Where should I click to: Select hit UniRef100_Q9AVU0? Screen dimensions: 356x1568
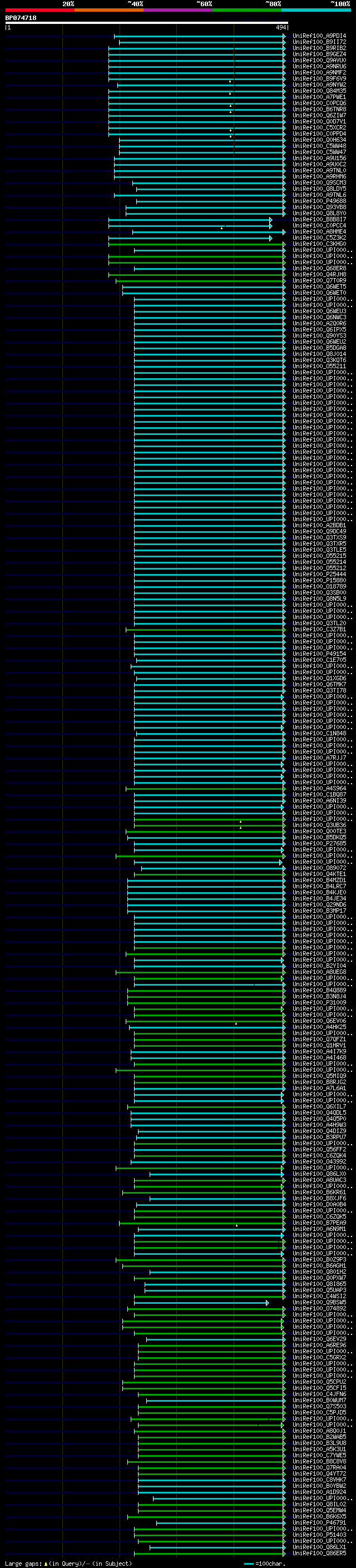(x=319, y=60)
